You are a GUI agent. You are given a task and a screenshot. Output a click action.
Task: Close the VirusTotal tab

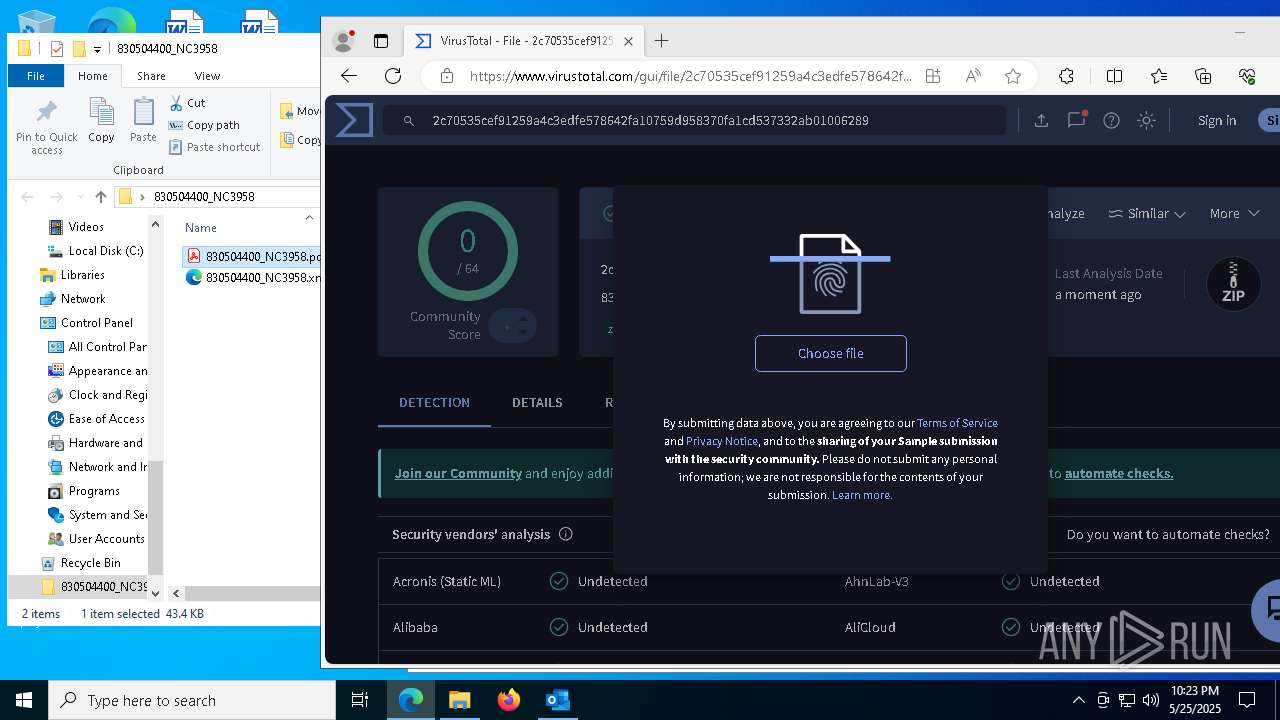click(x=628, y=41)
